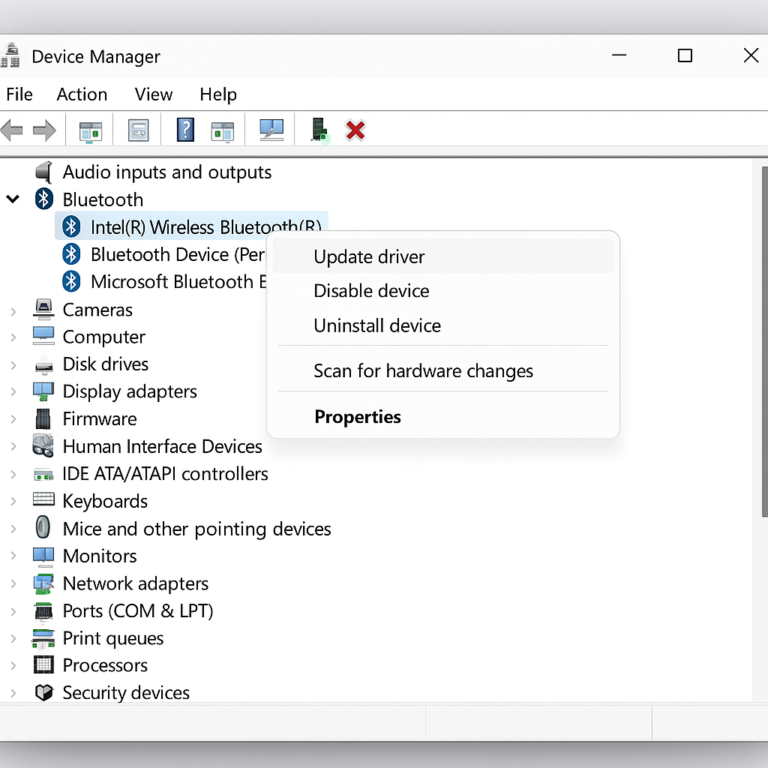Pick Uninstall device from context menu

click(377, 326)
